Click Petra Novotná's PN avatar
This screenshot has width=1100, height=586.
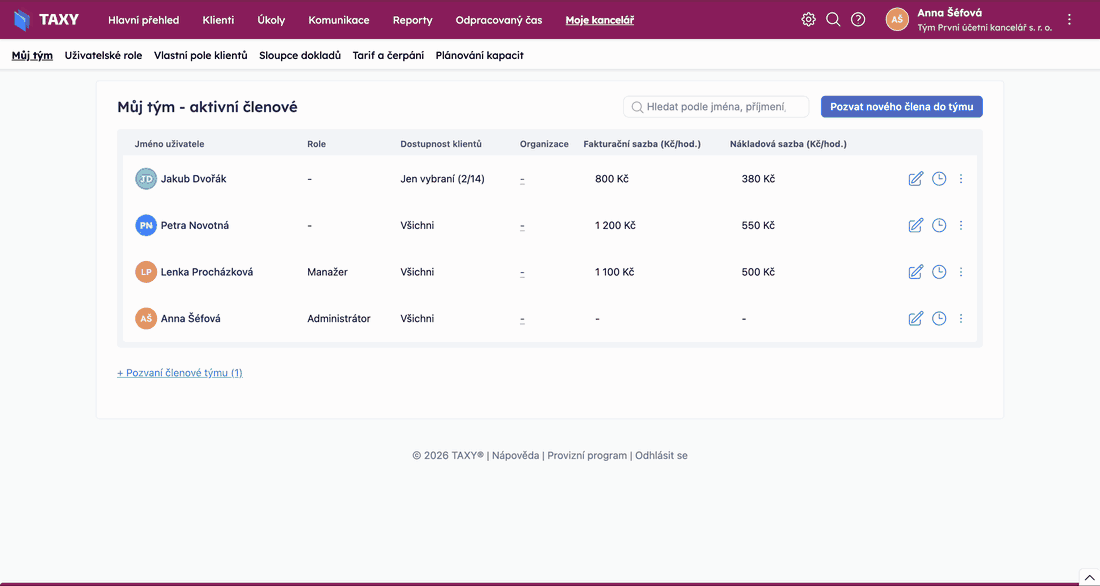click(145, 225)
